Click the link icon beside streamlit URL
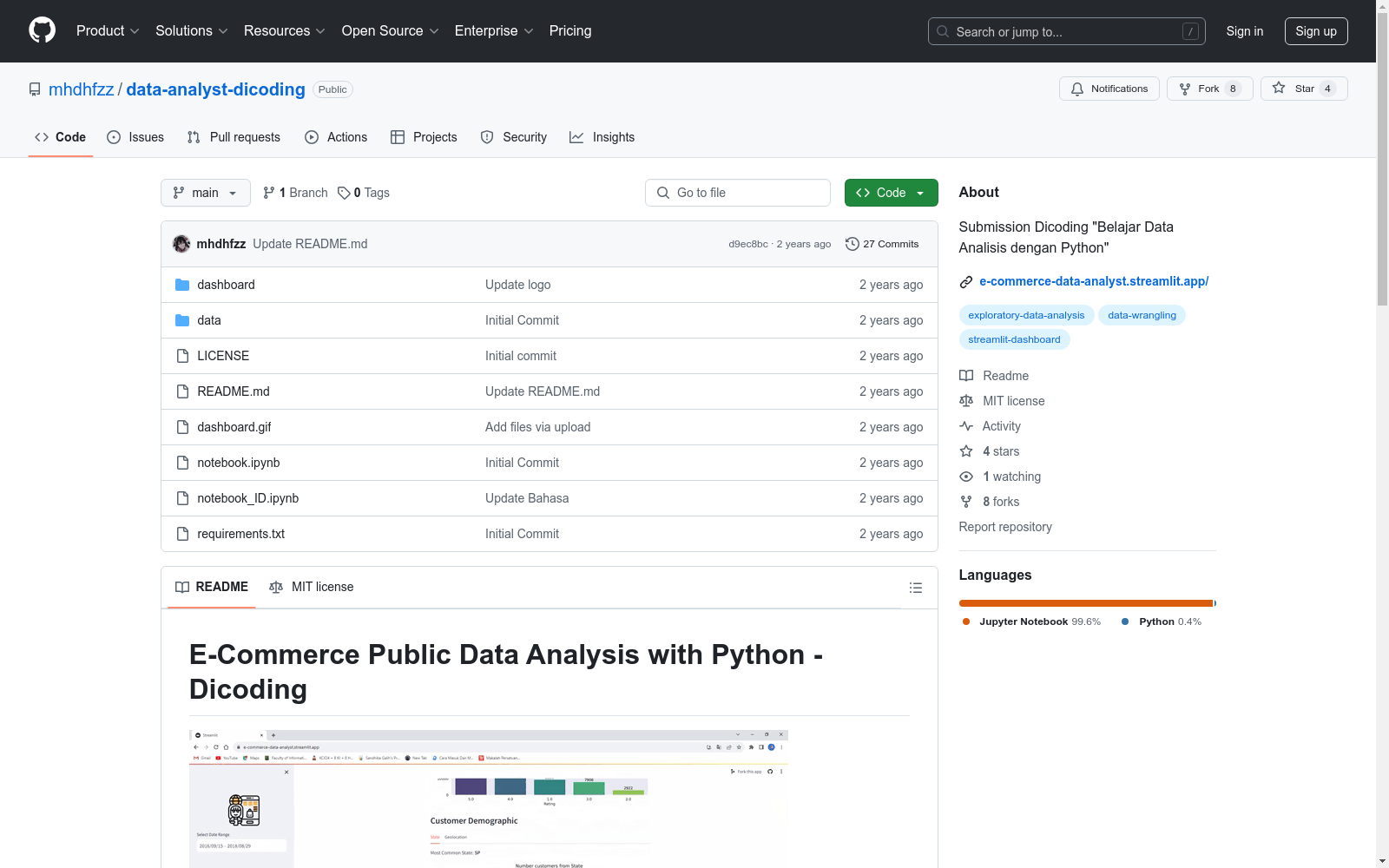Image resolution: width=1389 pixels, height=868 pixels. pos(966,282)
